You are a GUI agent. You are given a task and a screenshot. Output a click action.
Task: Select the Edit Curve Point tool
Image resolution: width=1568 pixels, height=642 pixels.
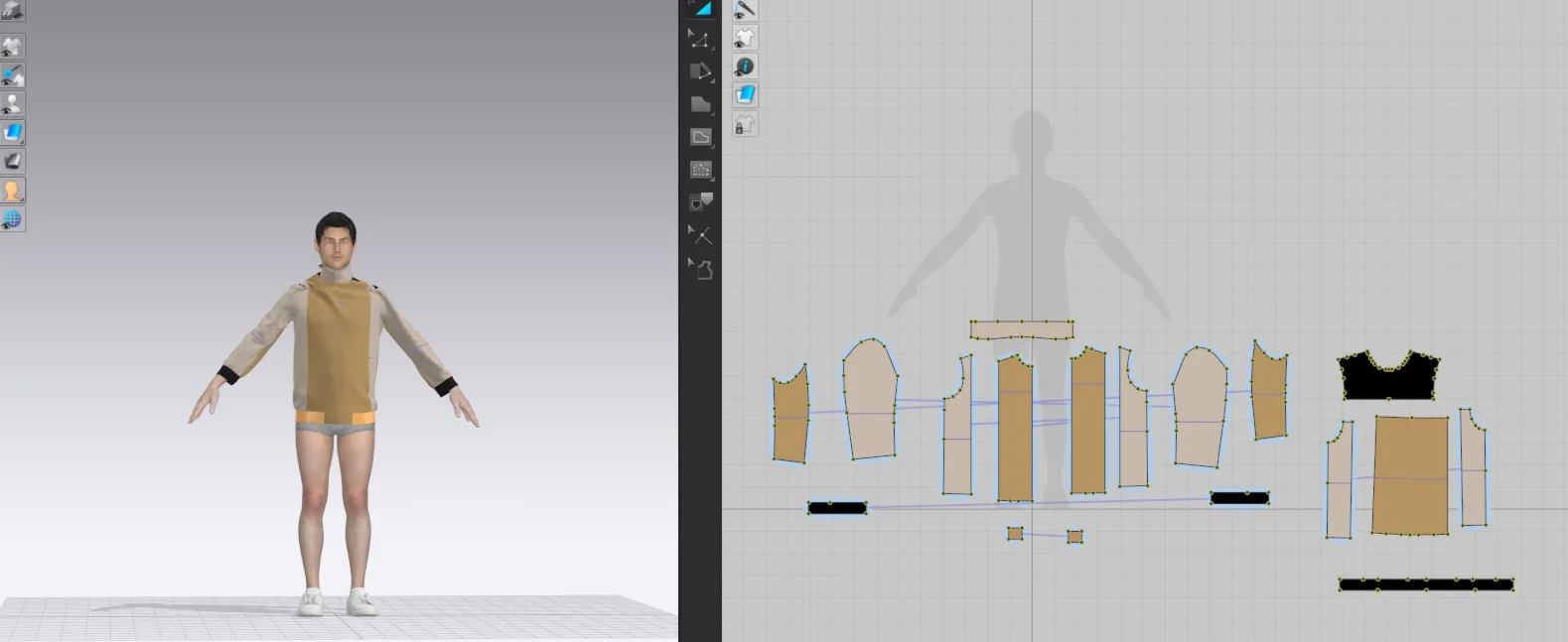coord(700,71)
